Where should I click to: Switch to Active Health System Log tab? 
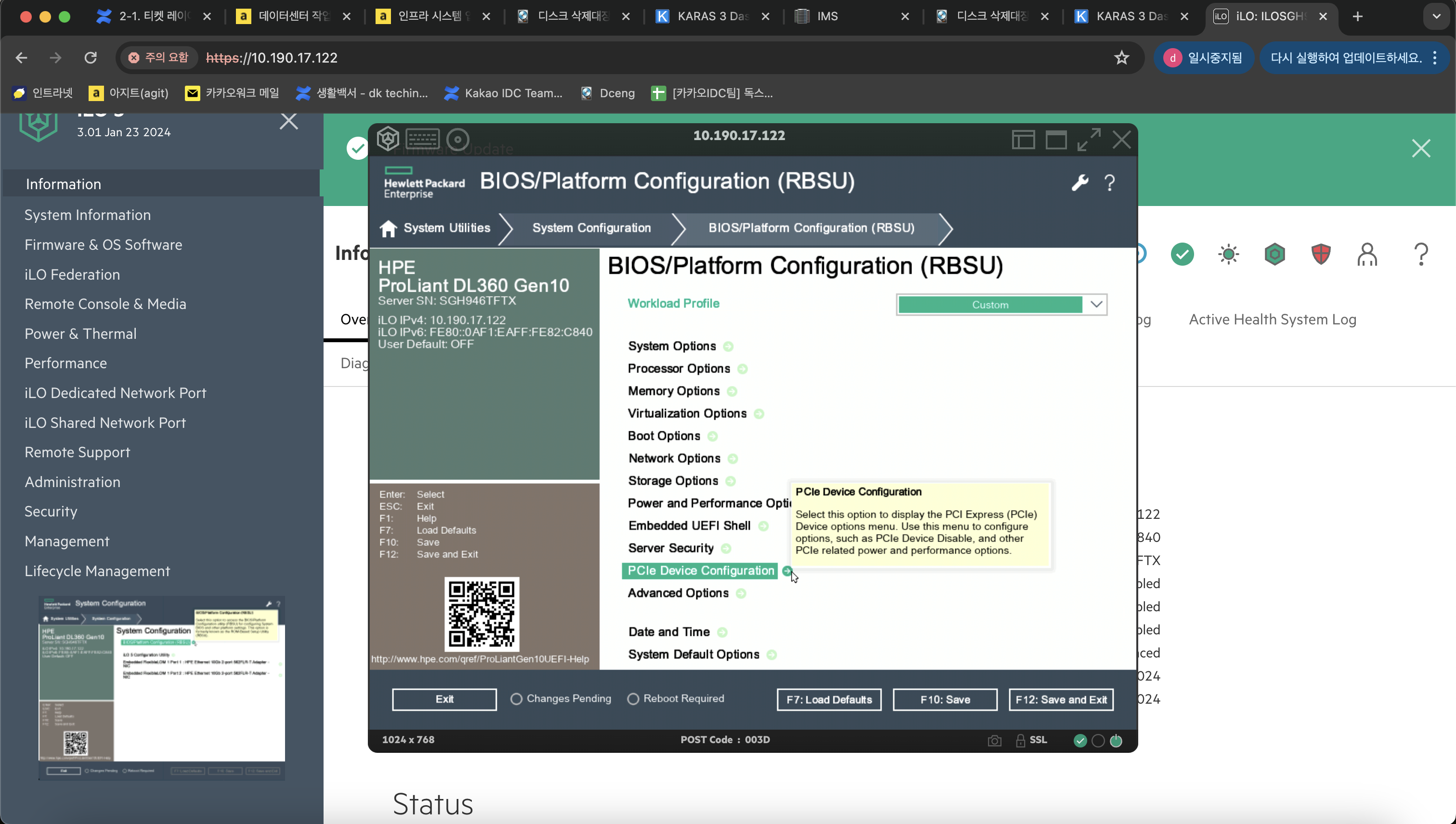click(1272, 319)
